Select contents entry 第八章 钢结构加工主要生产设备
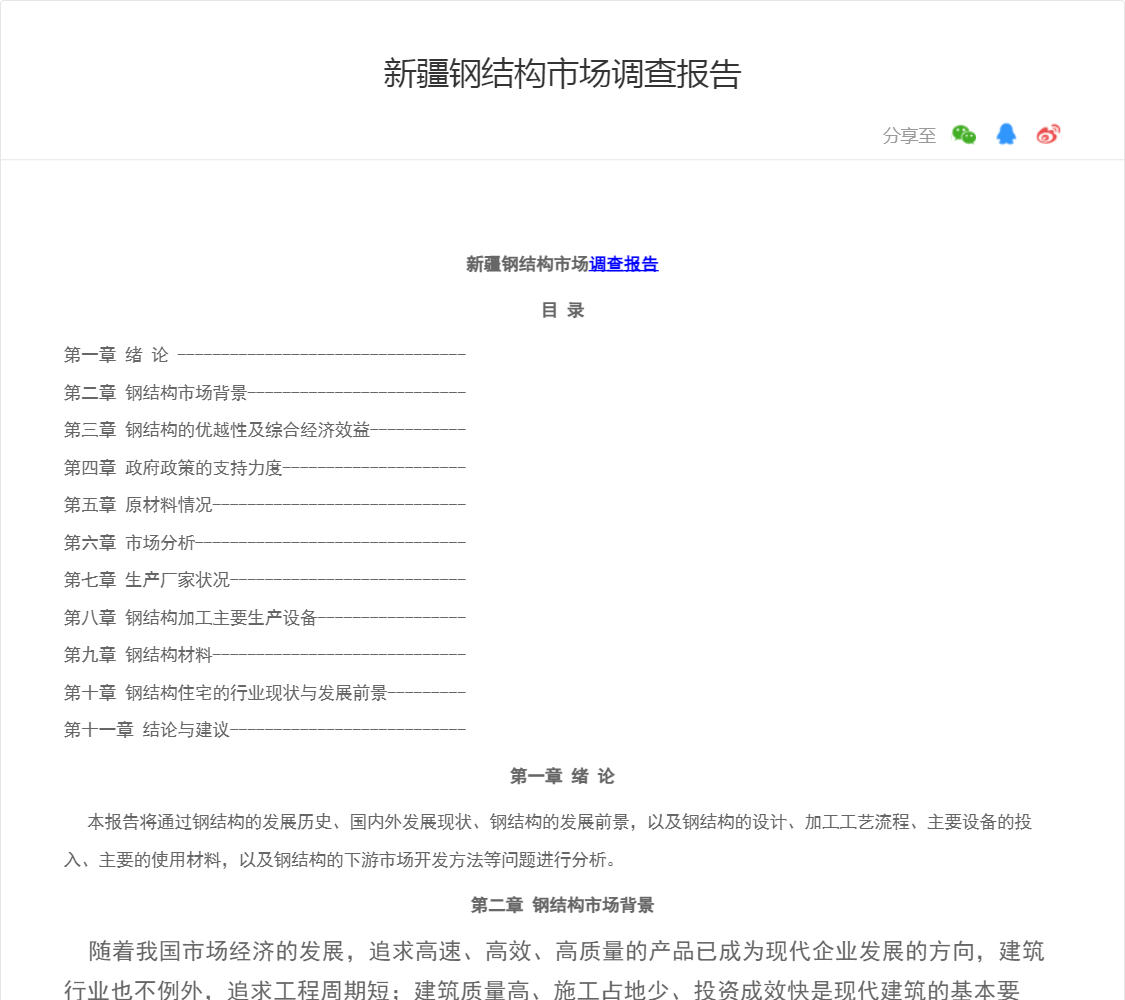The width and height of the screenshot is (1125, 1000). pyautogui.click(x=265, y=618)
